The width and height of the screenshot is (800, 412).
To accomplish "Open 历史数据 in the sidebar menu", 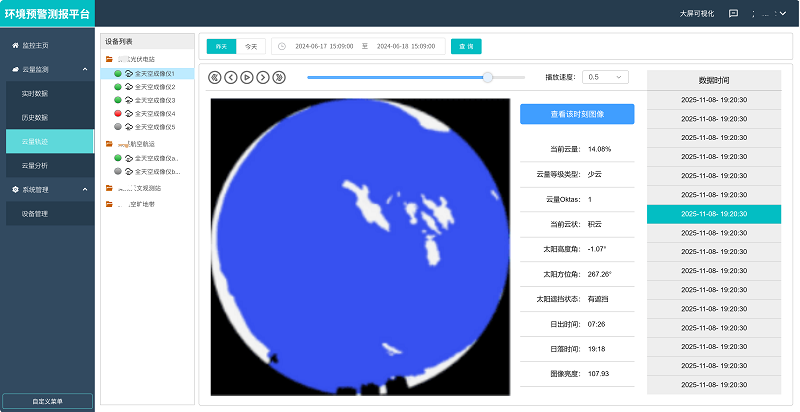I will point(35,117).
